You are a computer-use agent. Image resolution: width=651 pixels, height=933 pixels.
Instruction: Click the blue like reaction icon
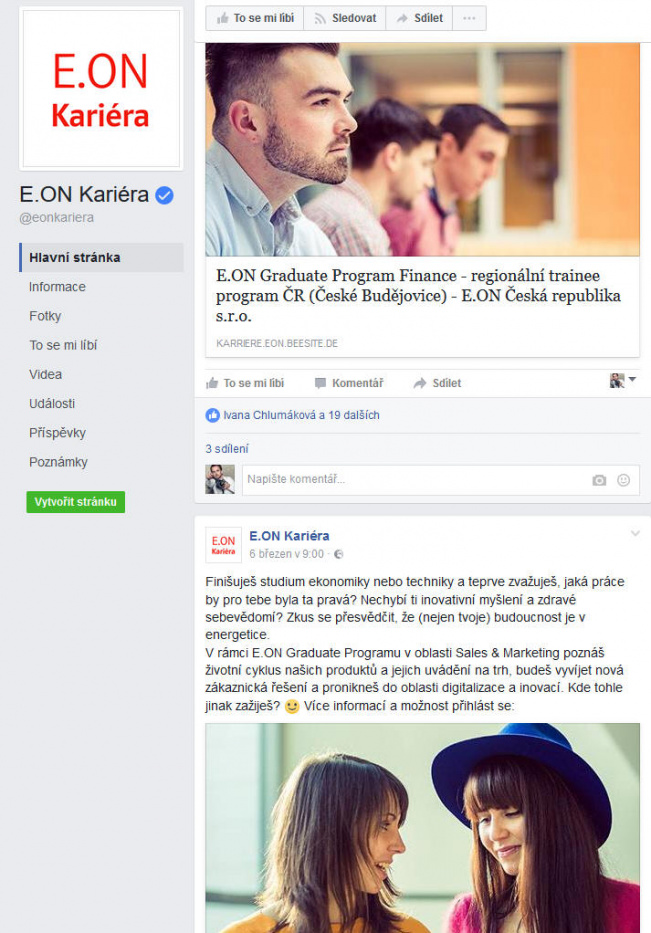[x=212, y=415]
